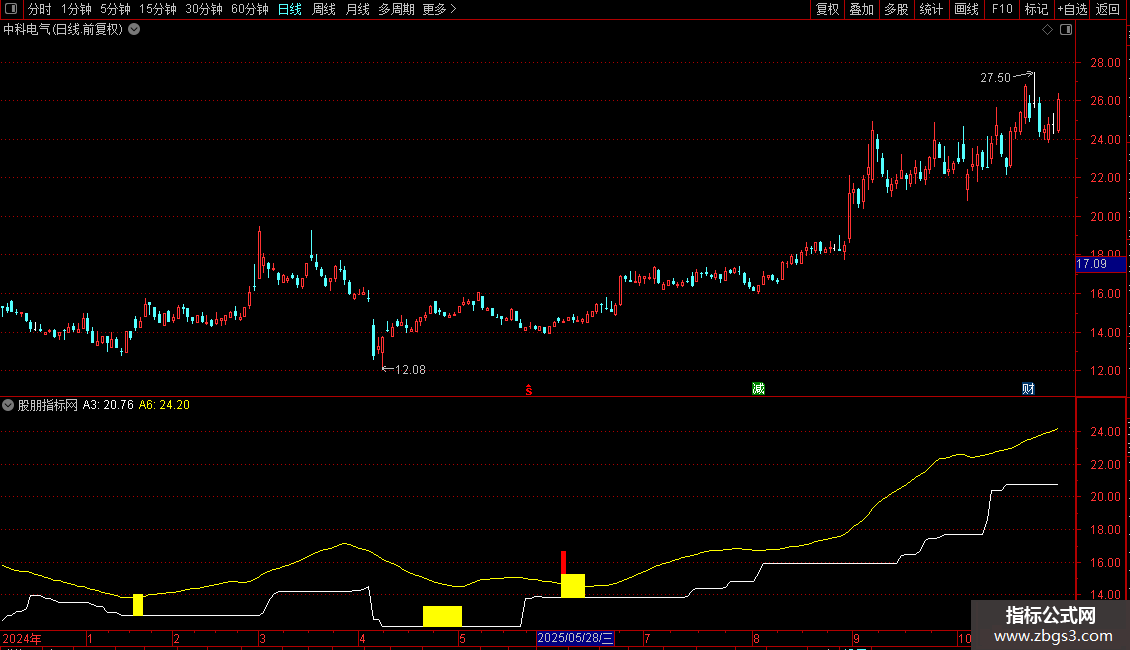The height and width of the screenshot is (650, 1130).
Task: Open the 股朋指标网 indicator dropdown arrow
Action: pyautogui.click(x=8, y=405)
